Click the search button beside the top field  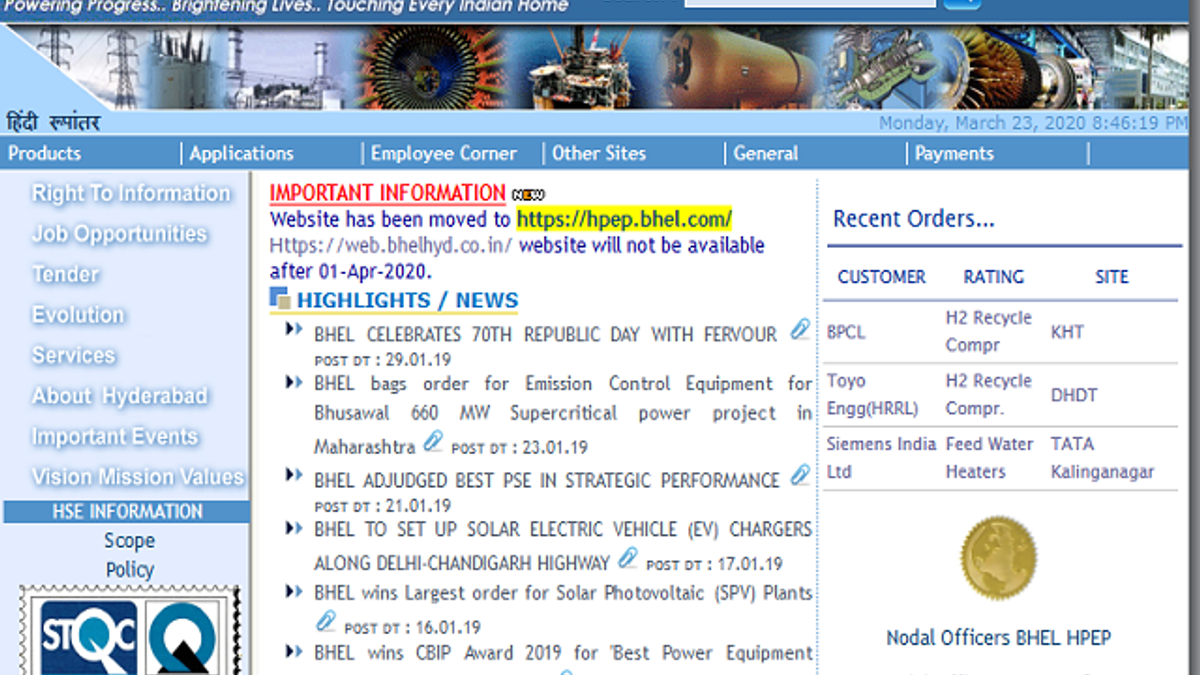pos(962,3)
